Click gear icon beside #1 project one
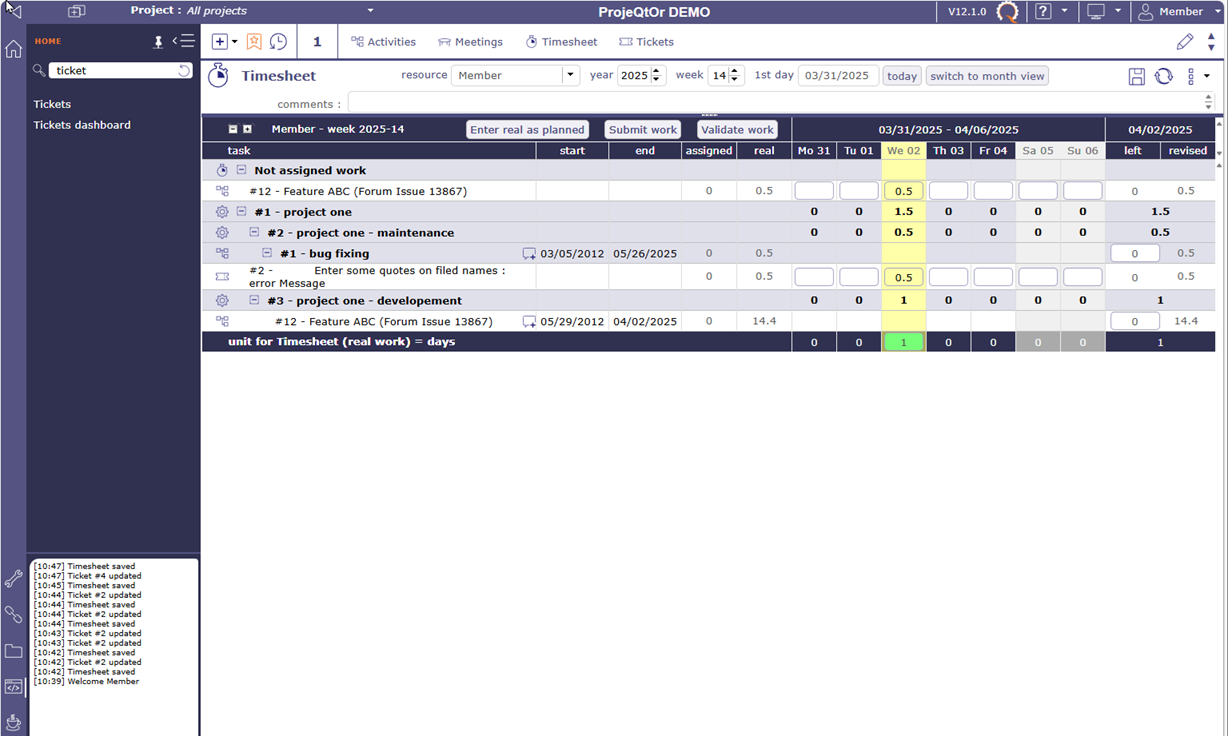This screenshot has height=736, width=1228. 222,212
